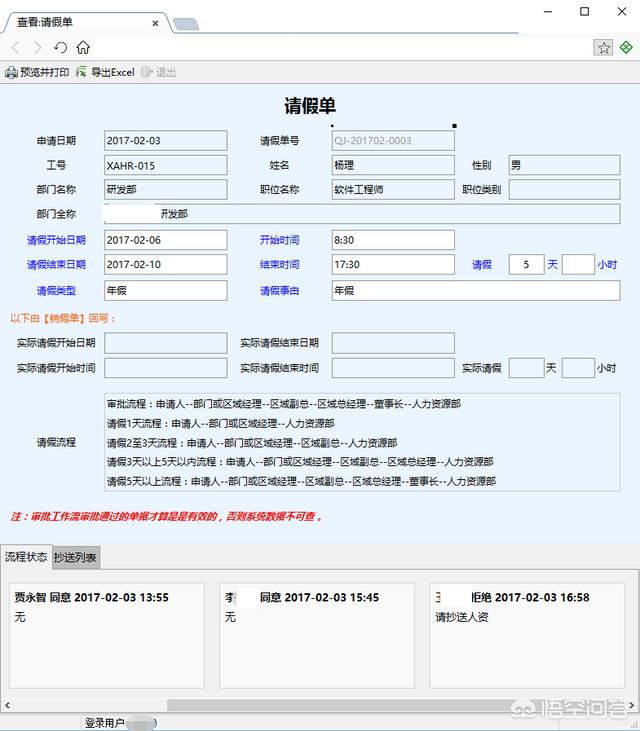Click the 请假单号 field QJ-201702-0003

coord(393,141)
